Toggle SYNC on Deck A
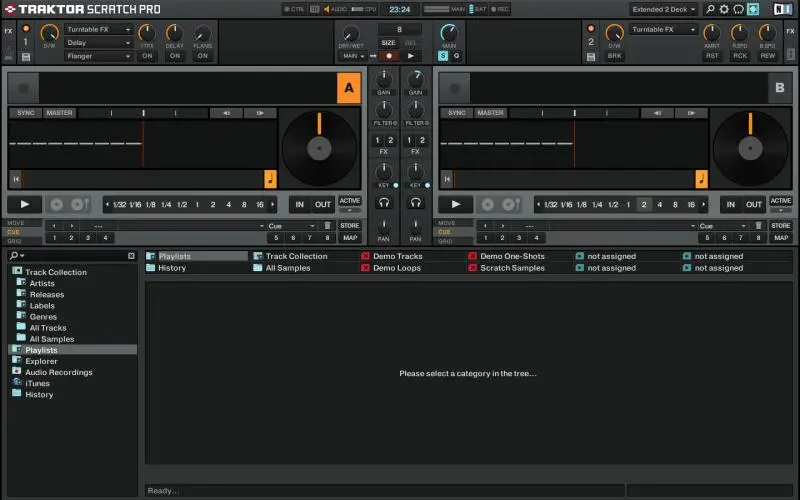This screenshot has width=800, height=500. (26, 113)
